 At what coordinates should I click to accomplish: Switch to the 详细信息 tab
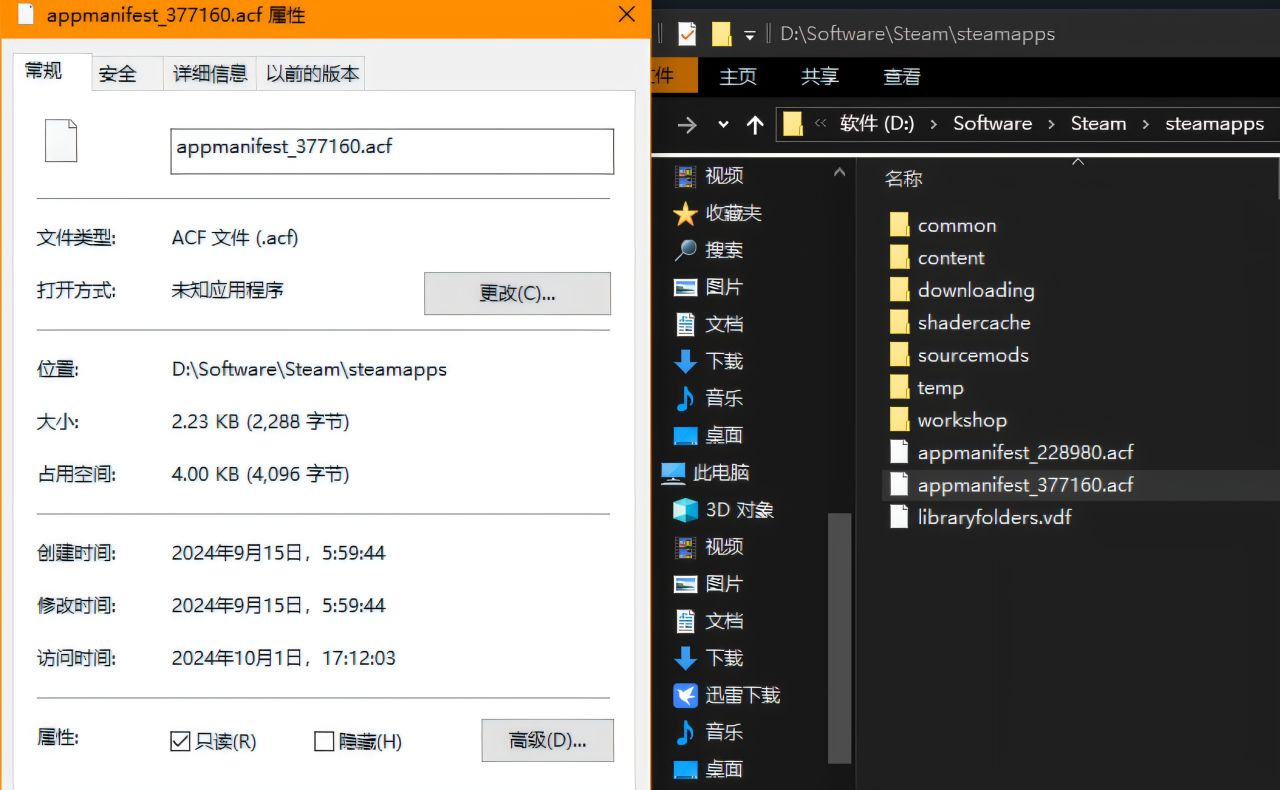click(210, 74)
